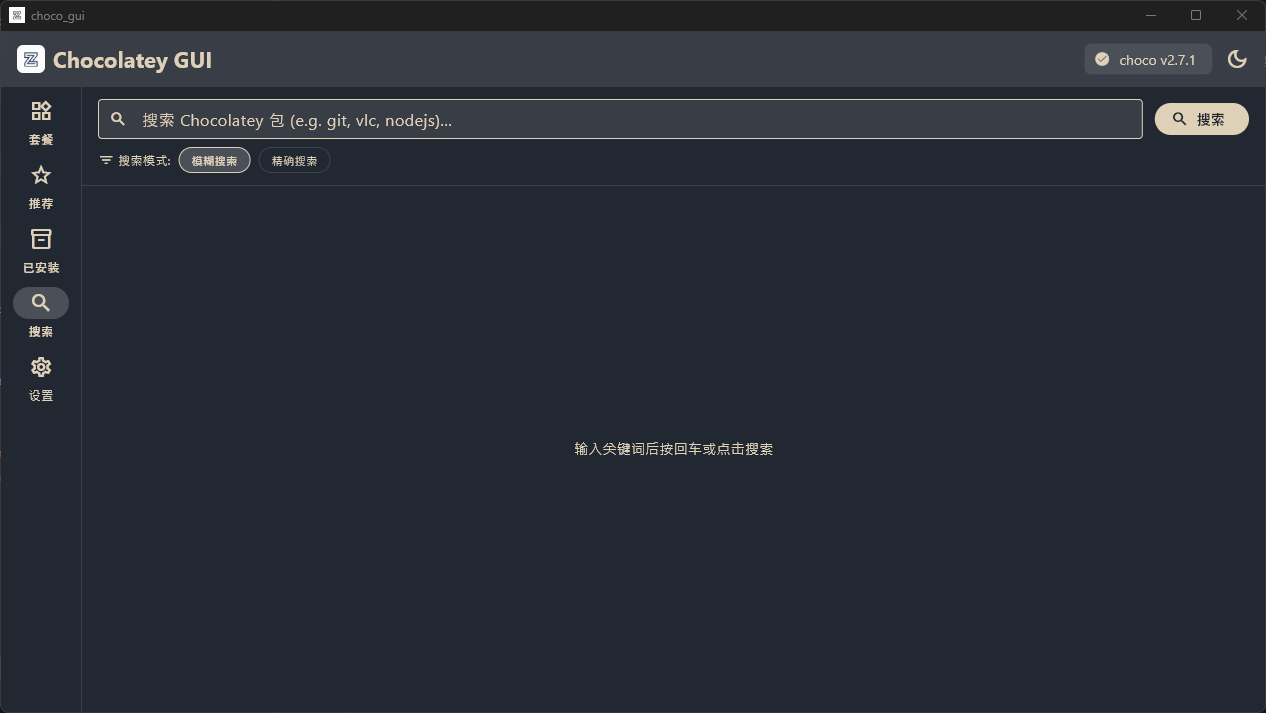Click the 搜索 sidebar label
This screenshot has height=713, width=1266.
[41, 332]
